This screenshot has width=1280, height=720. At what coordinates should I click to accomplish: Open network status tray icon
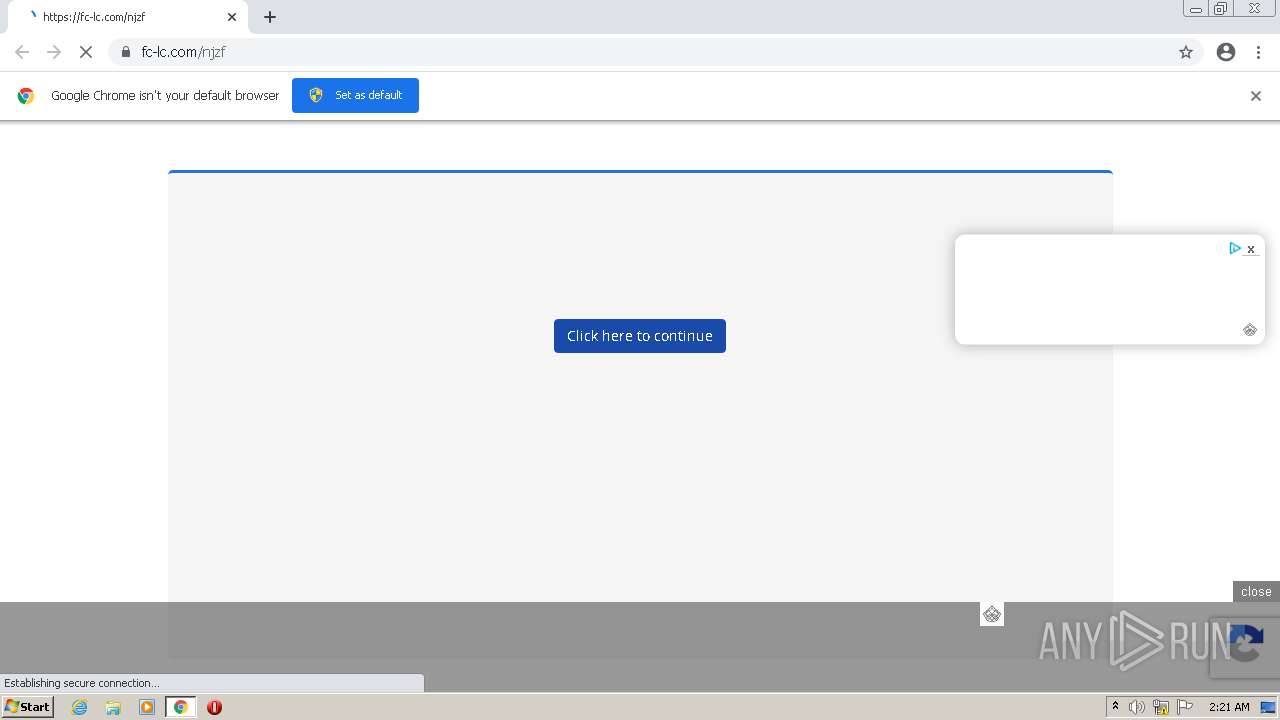coord(1161,707)
